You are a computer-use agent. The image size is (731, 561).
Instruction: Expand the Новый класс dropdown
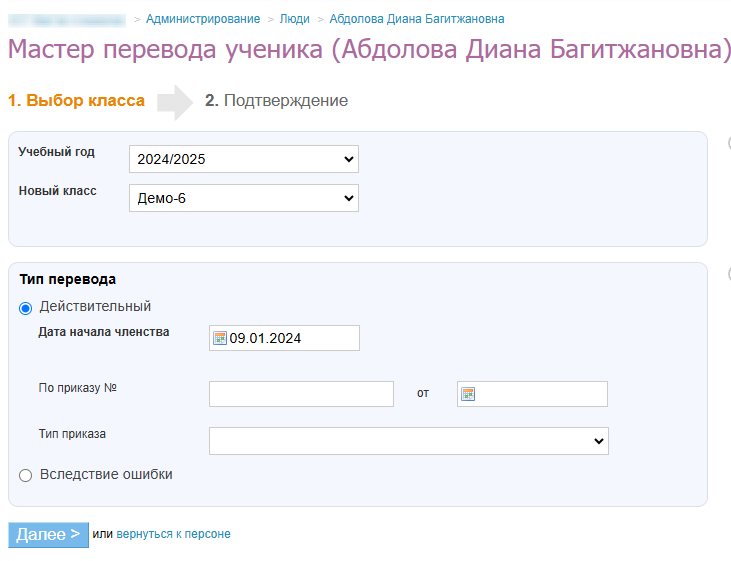point(243,198)
